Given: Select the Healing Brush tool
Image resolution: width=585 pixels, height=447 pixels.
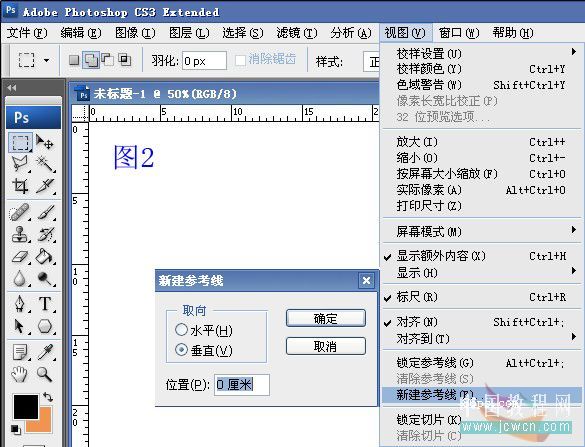Looking at the screenshot, I should pyautogui.click(x=20, y=213).
